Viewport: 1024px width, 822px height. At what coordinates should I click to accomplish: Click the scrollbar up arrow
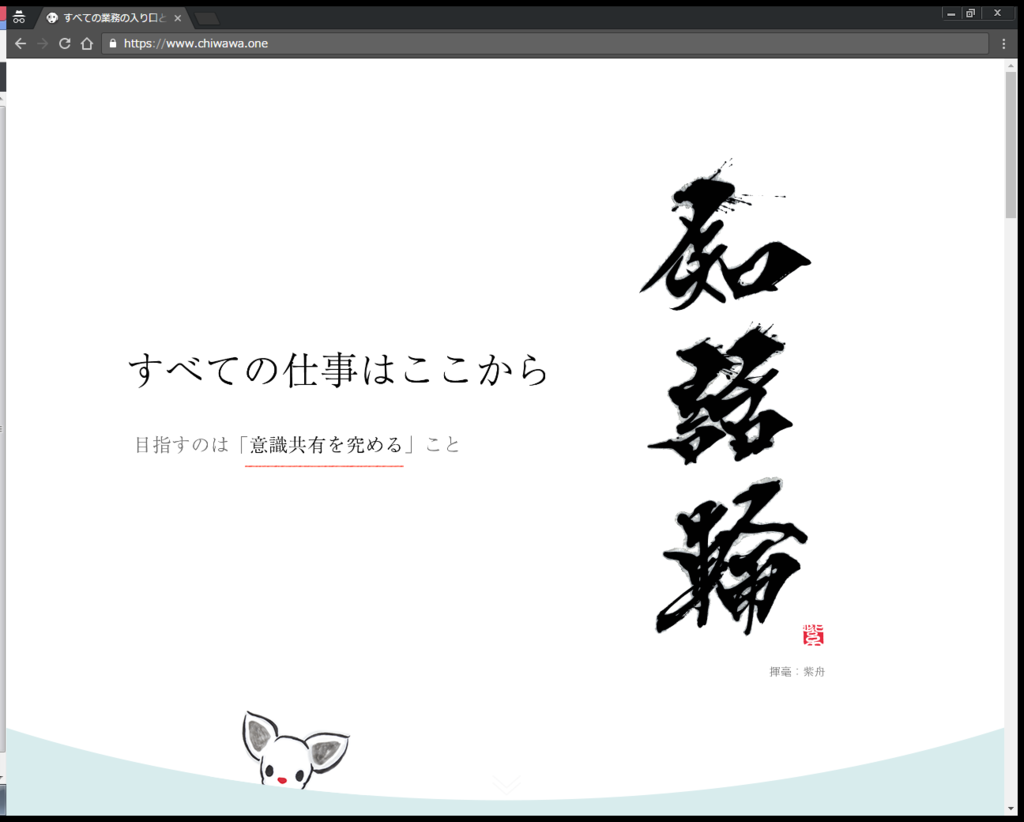(1010, 66)
